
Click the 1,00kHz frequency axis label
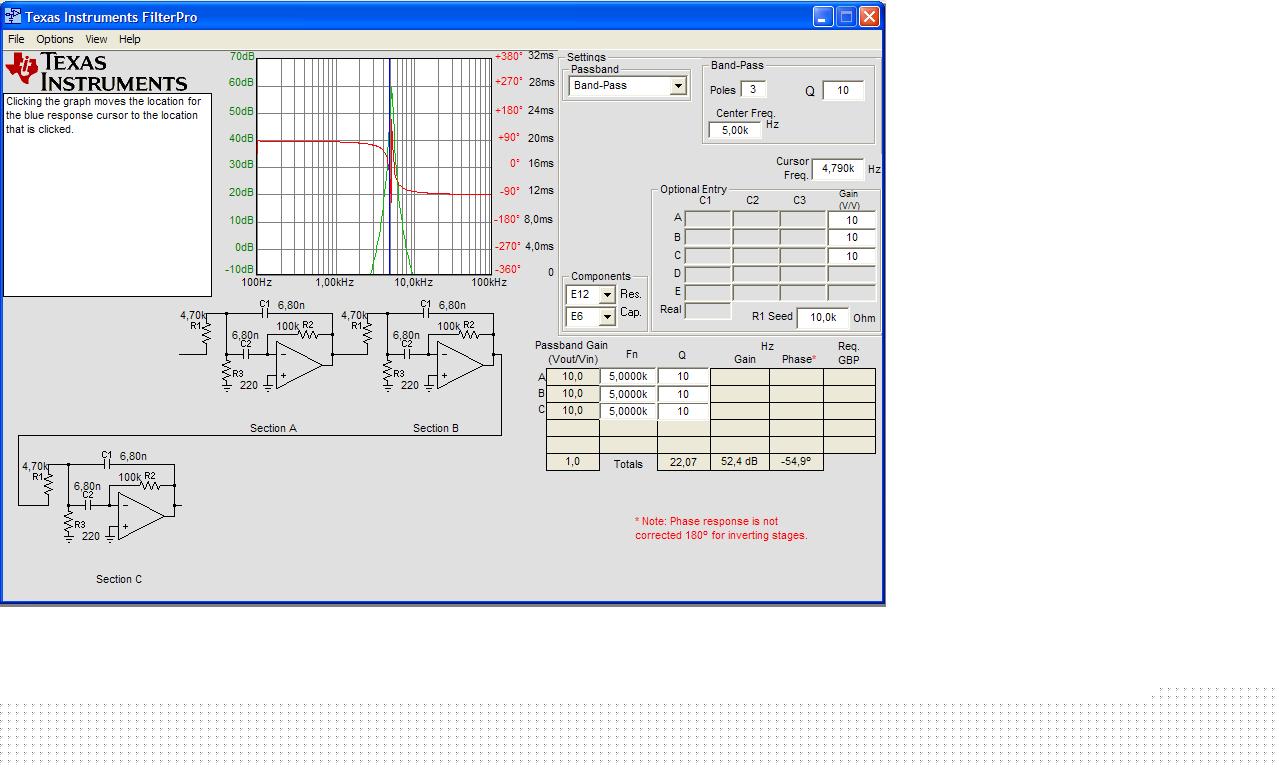(334, 282)
